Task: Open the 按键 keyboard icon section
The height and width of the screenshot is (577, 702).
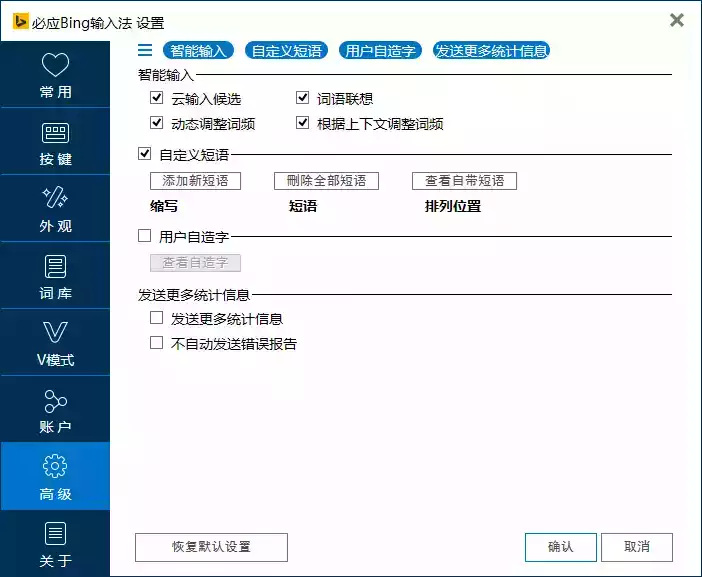Action: (55, 141)
